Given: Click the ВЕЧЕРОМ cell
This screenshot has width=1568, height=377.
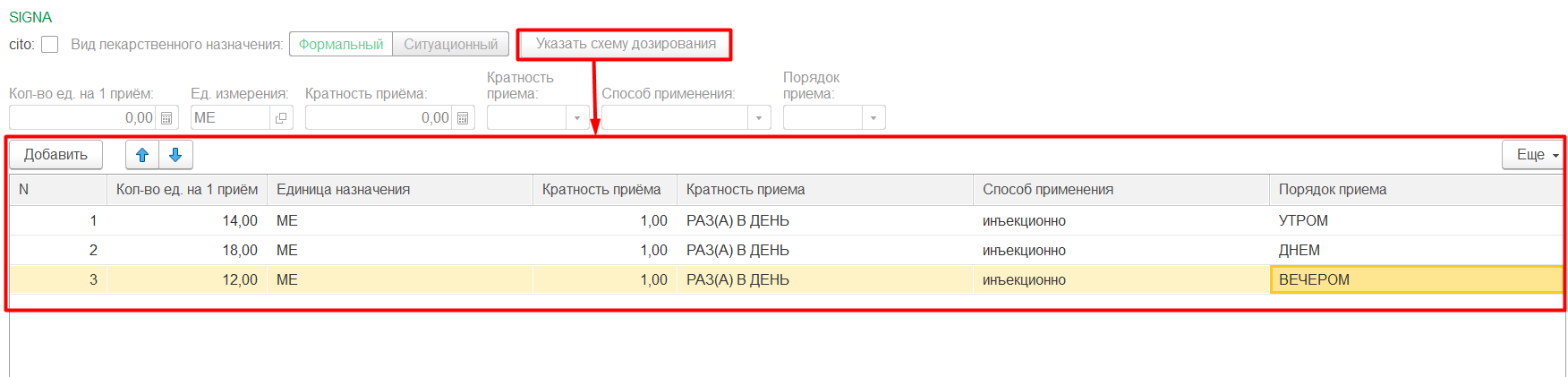Looking at the screenshot, I should point(1314,280).
